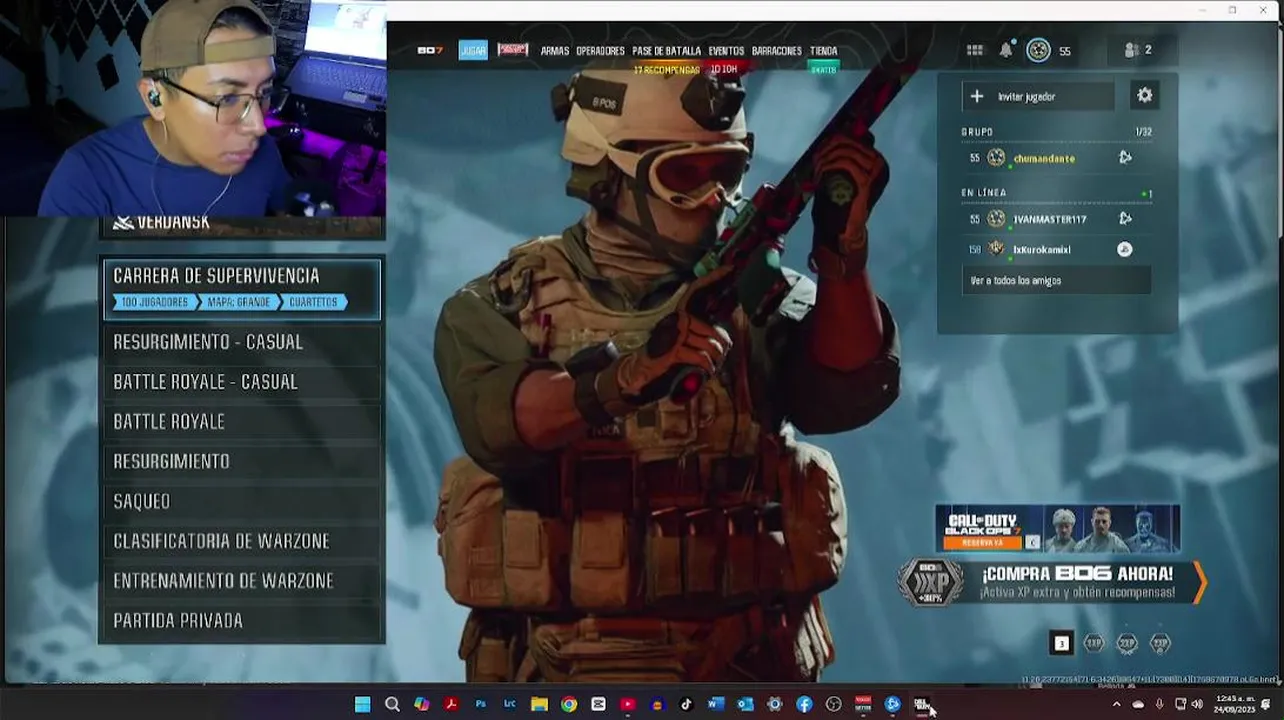Open Facebook from the taskbar
Viewport: 1284px width, 720px height.
804,704
